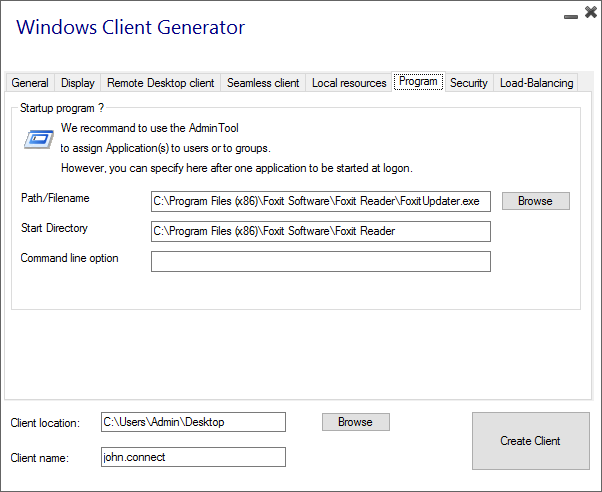The width and height of the screenshot is (602, 492).
Task: Click into the Path/Filename field
Action: coord(320,202)
